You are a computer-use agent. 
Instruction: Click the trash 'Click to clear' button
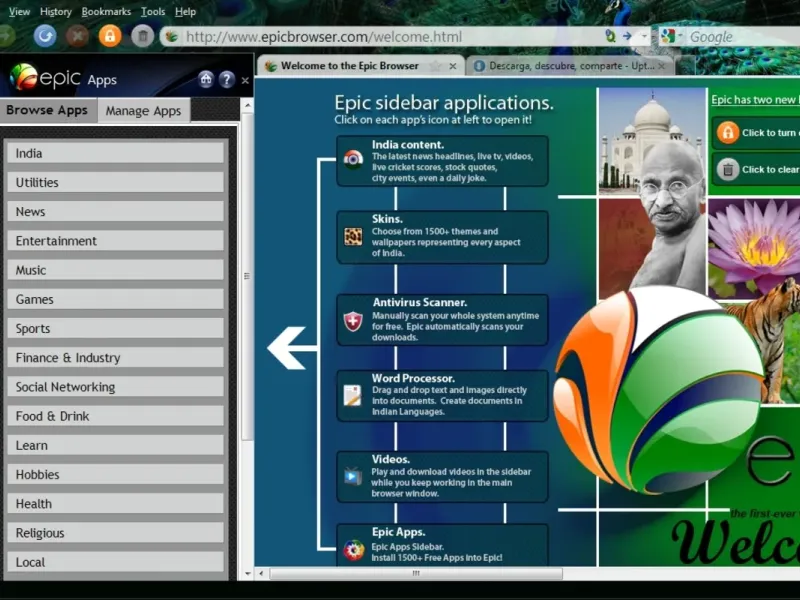(x=757, y=169)
